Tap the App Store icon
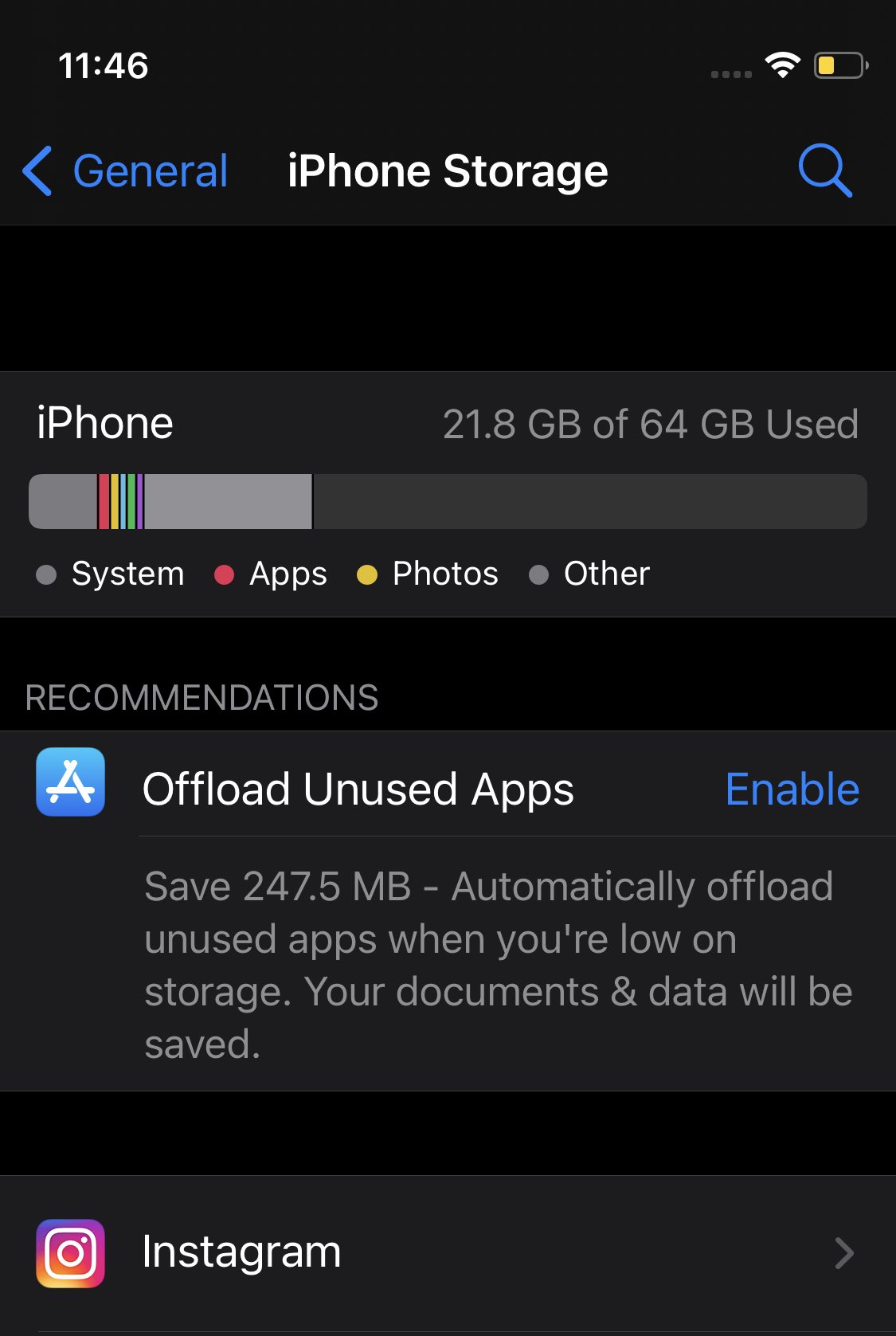896x1336 pixels. pyautogui.click(x=70, y=782)
